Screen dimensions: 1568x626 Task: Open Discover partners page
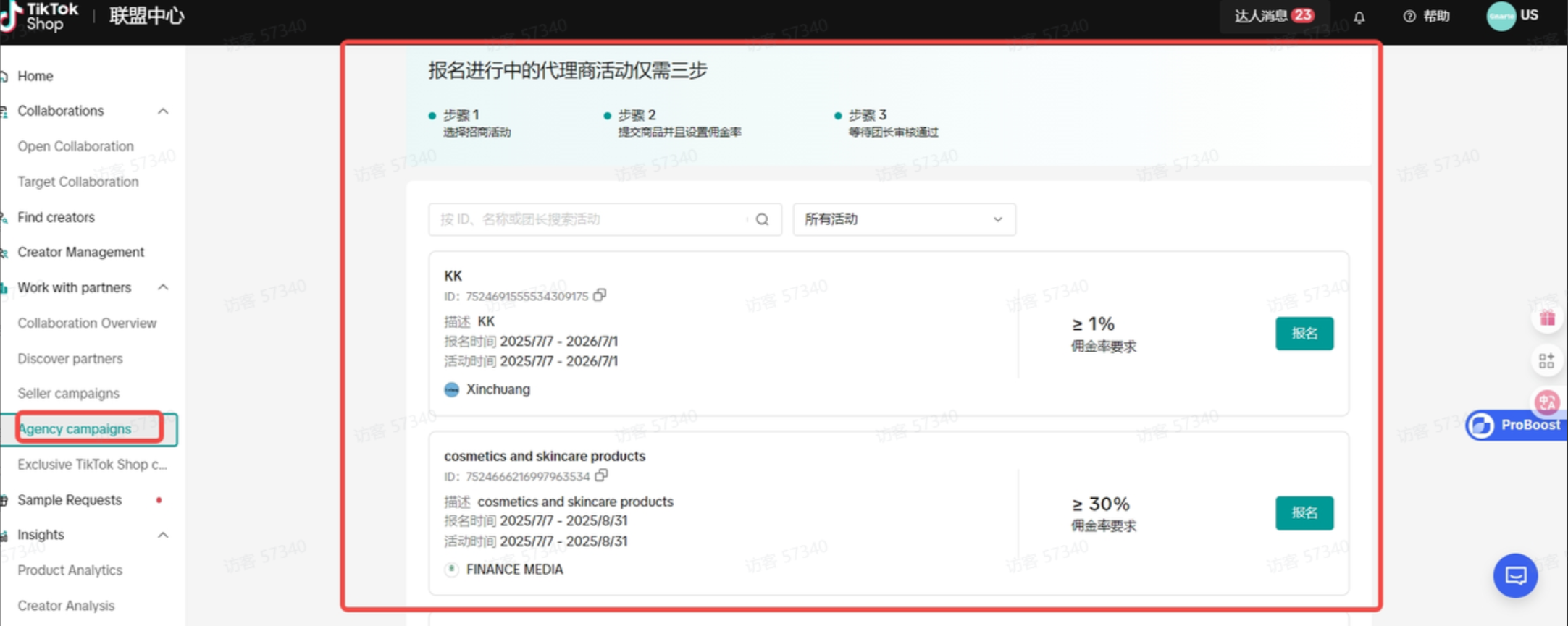pos(70,358)
